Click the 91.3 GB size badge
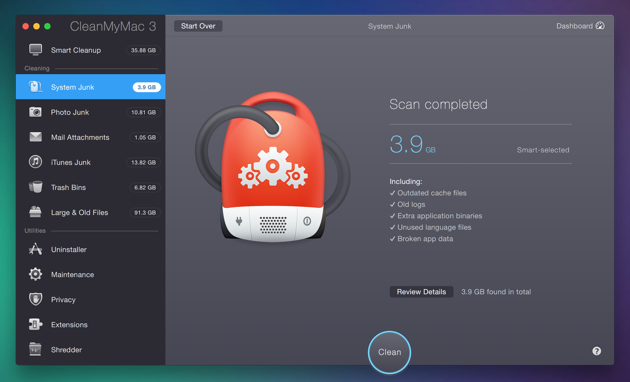Image resolution: width=630 pixels, height=382 pixels. [145, 212]
